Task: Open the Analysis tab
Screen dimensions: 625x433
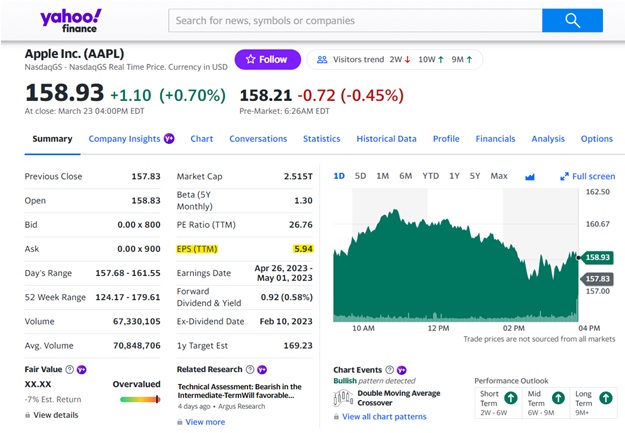Action: pos(548,139)
